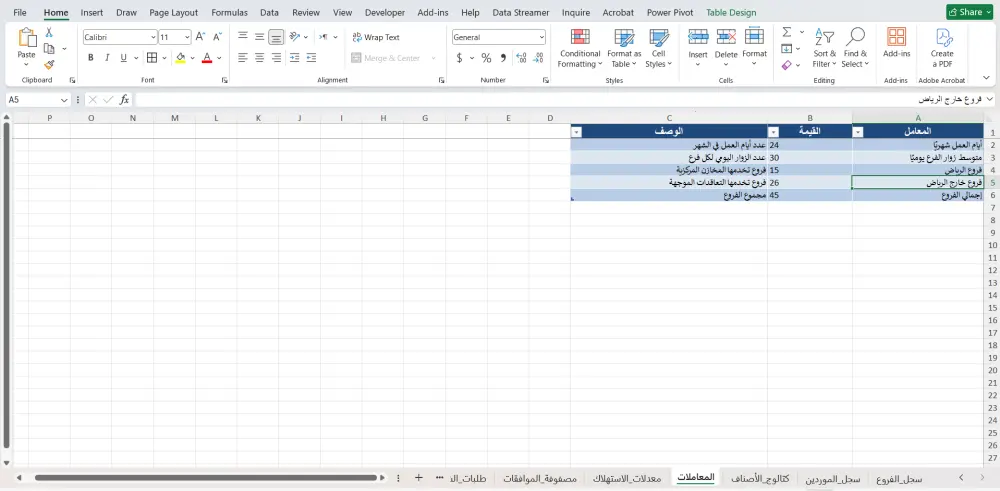
Task: Expand the formula bar chevron
Action: tap(990, 99)
